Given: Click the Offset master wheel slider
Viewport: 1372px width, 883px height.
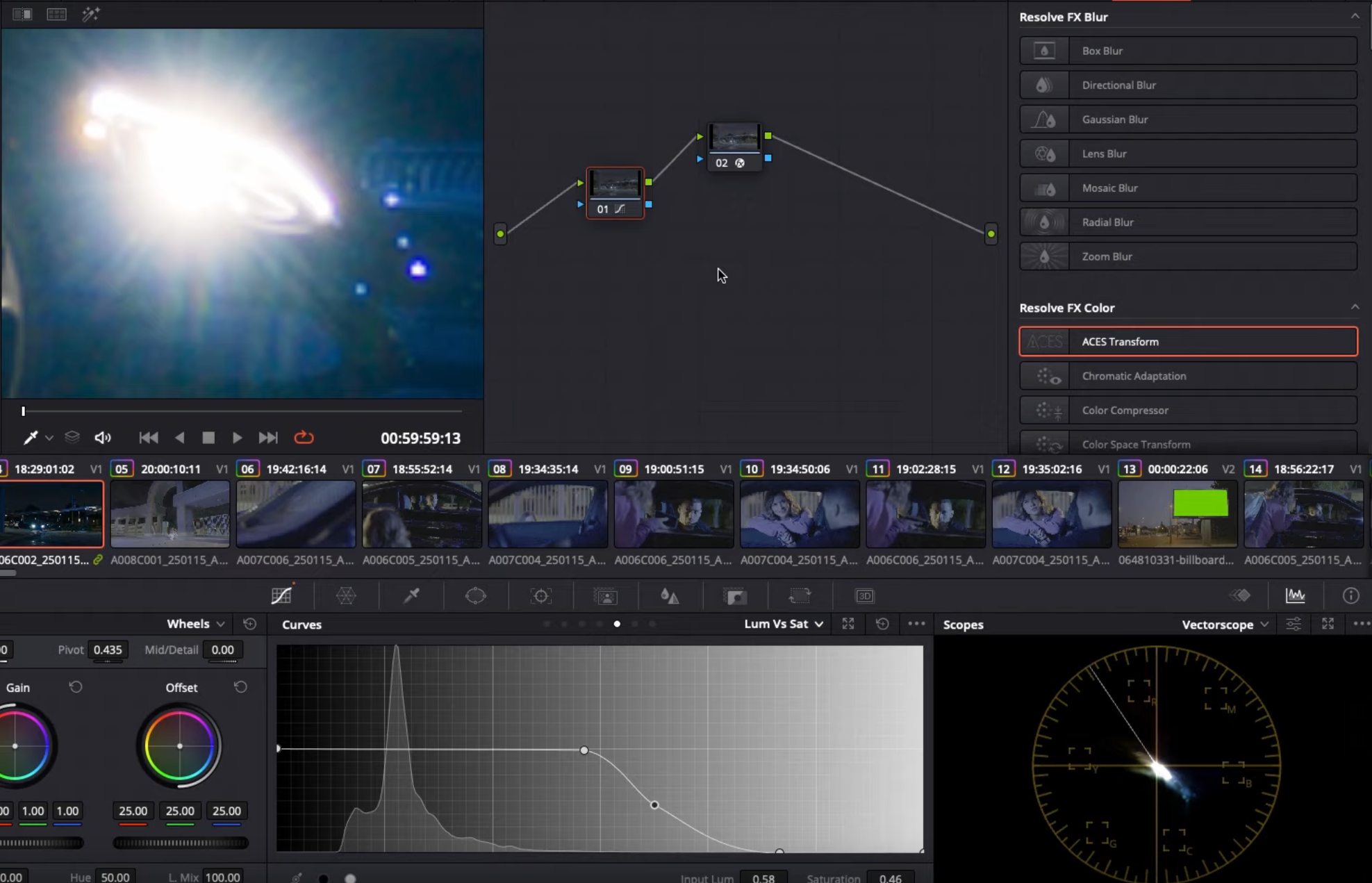Looking at the screenshot, I should point(180,843).
